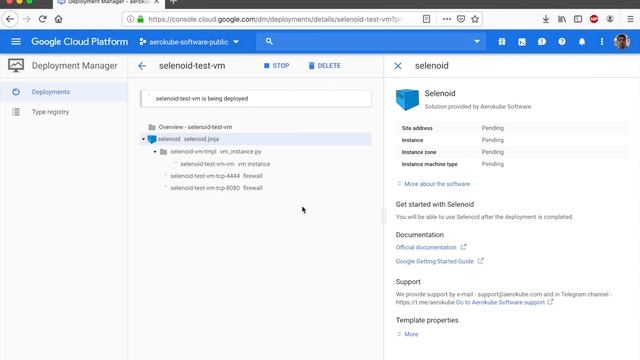Open the Firefox hamburger menu

coord(630,19)
